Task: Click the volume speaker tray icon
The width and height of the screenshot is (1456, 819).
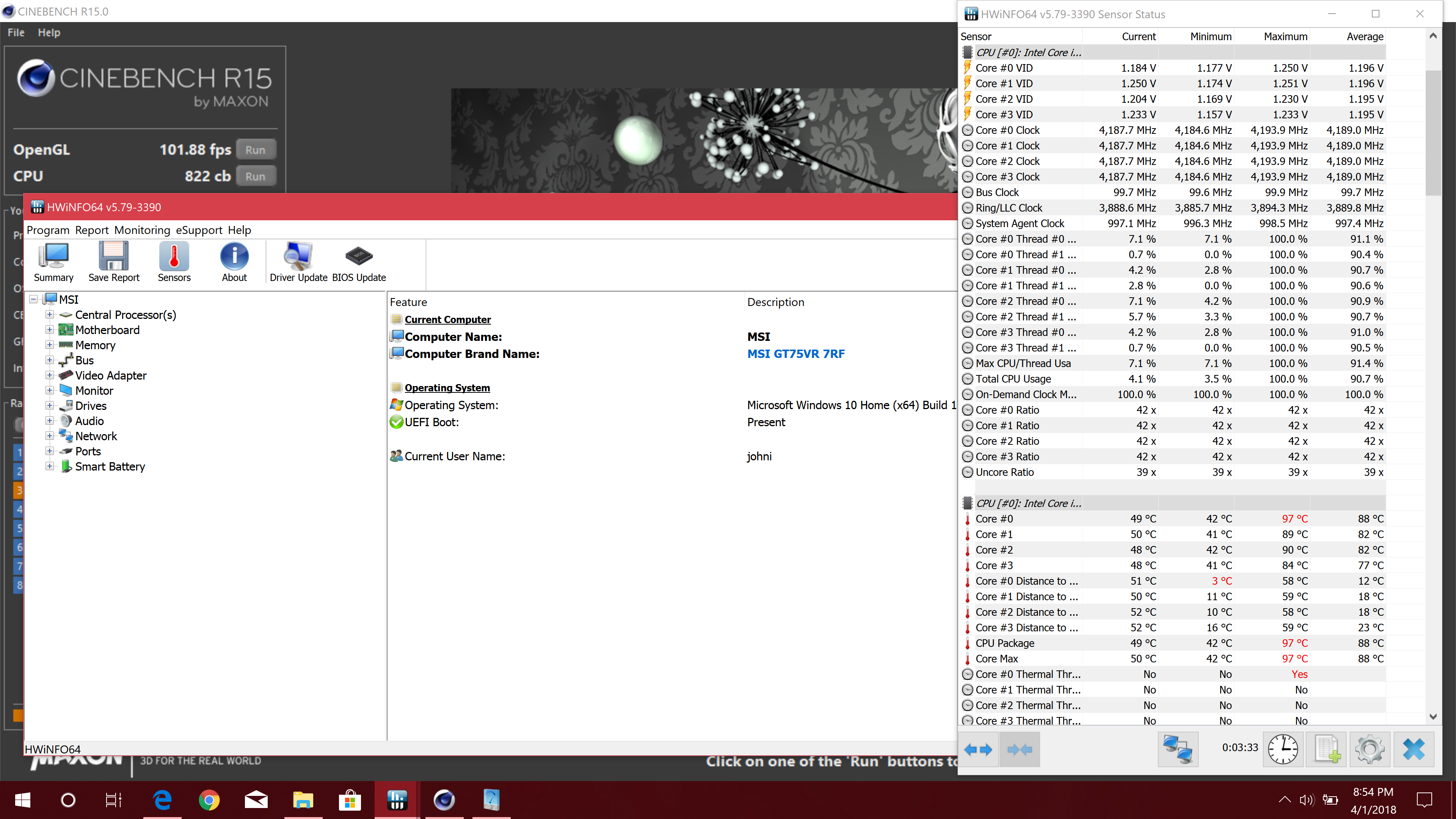Action: point(1306,800)
